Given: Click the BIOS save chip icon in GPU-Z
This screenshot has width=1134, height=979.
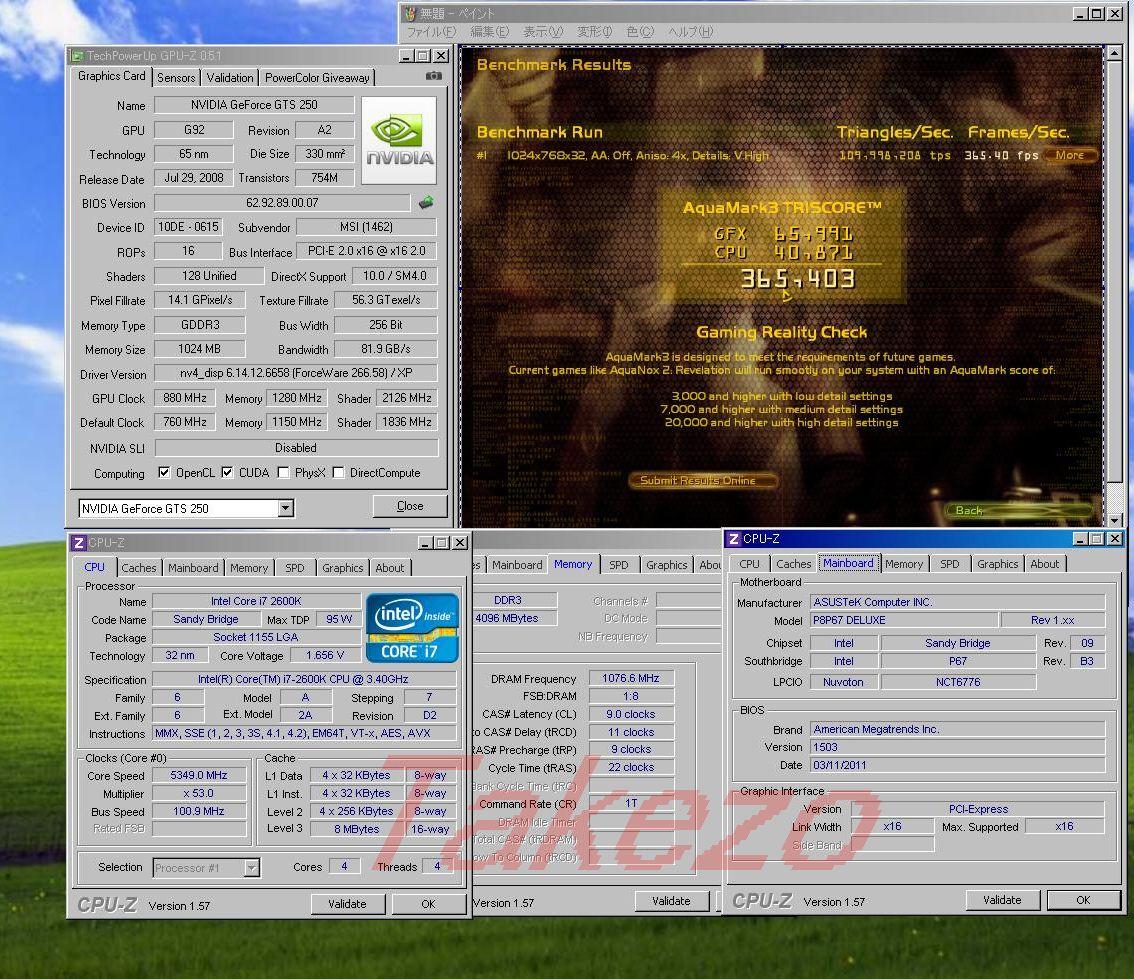Looking at the screenshot, I should (x=426, y=202).
